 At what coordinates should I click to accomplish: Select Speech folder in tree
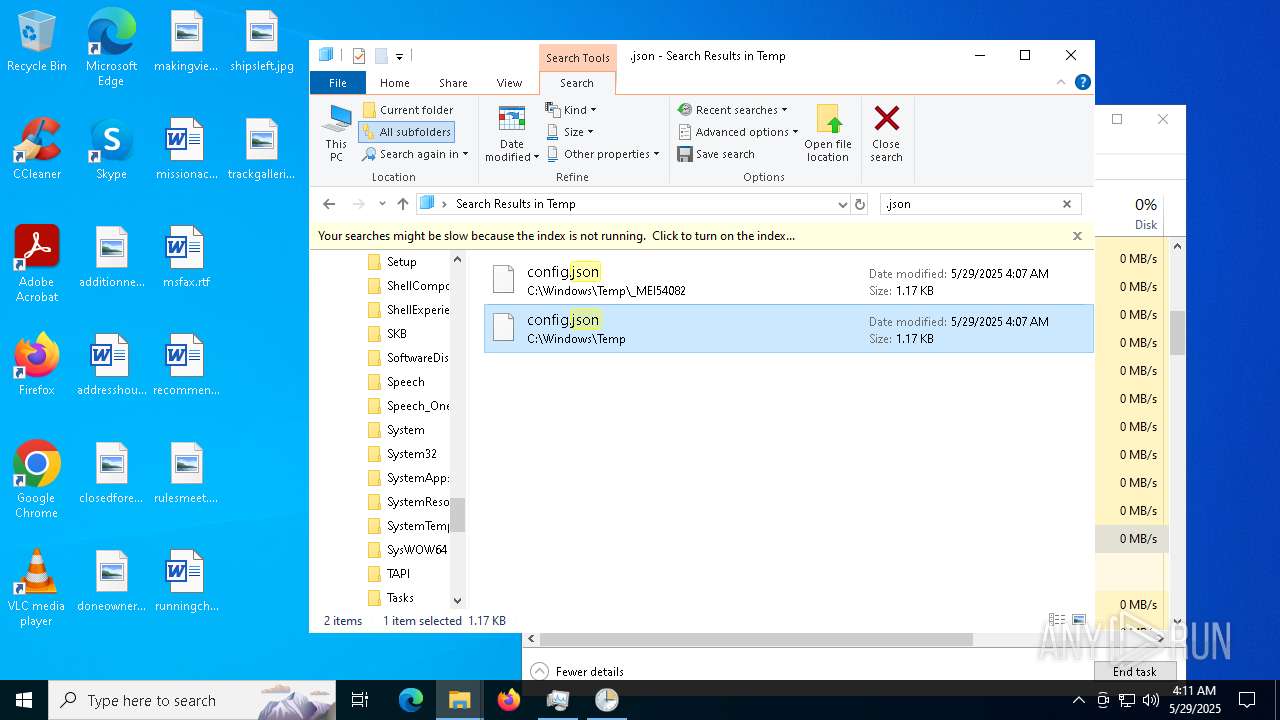[x=405, y=382]
